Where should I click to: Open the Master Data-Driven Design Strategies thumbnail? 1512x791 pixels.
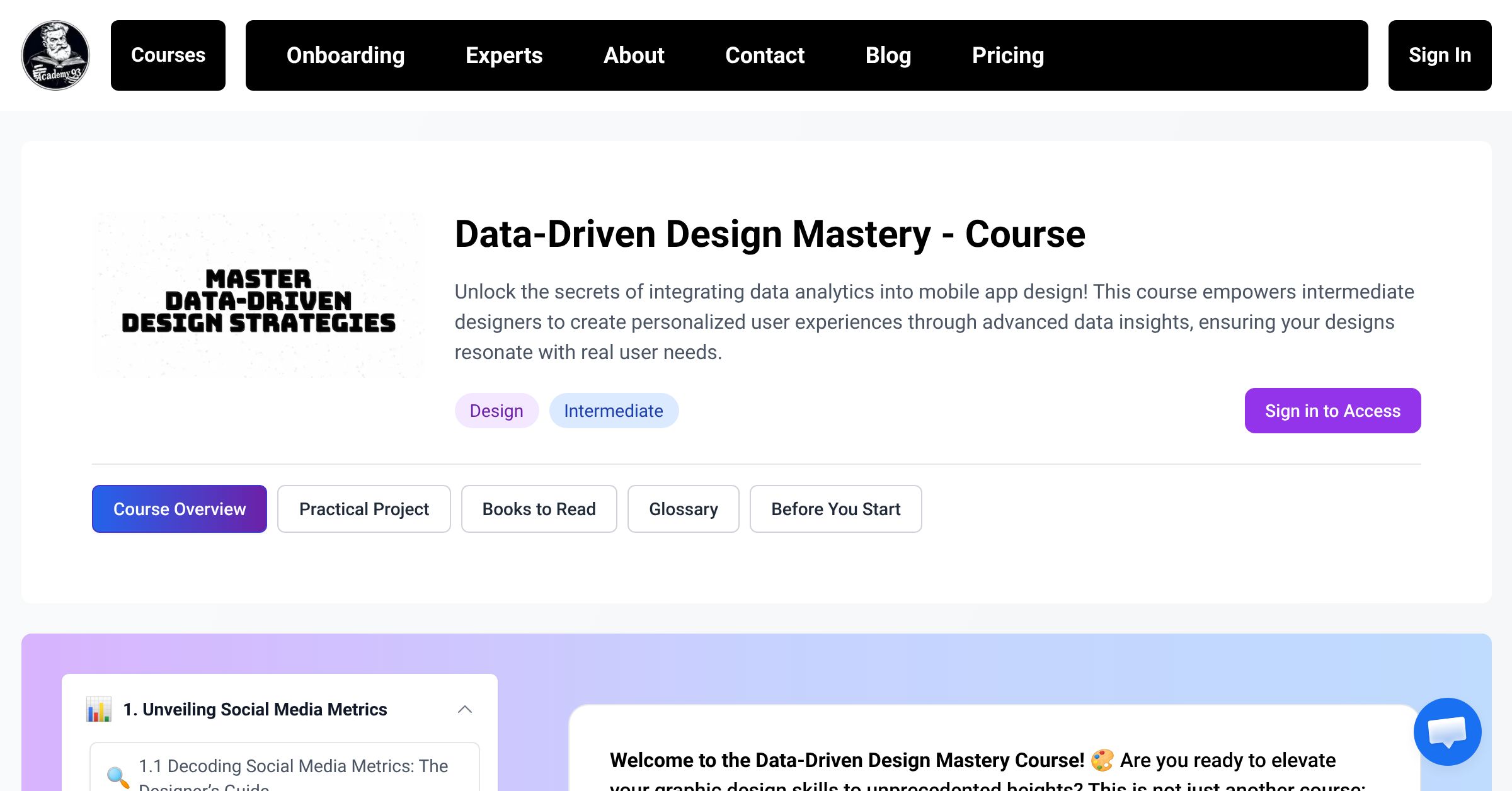pos(258,296)
